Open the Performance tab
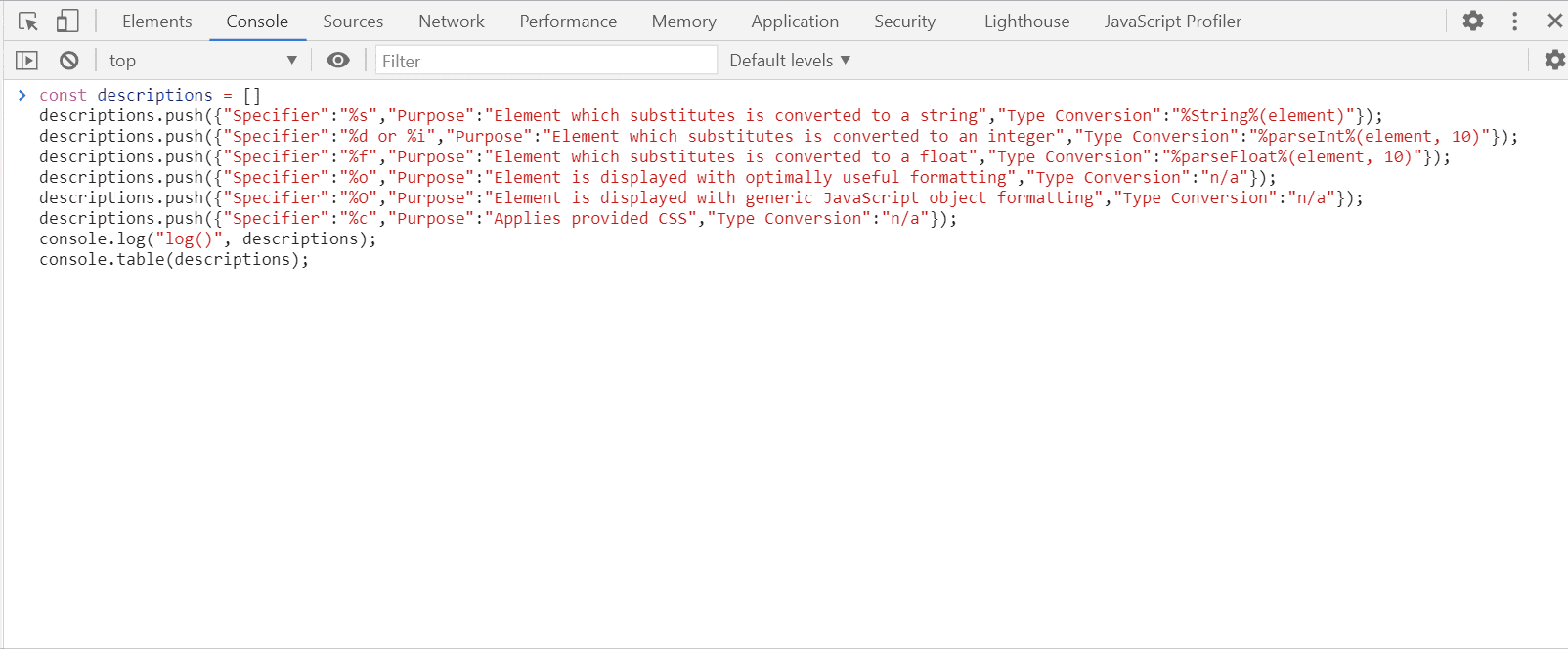This screenshot has height=649, width=1568. (x=568, y=21)
